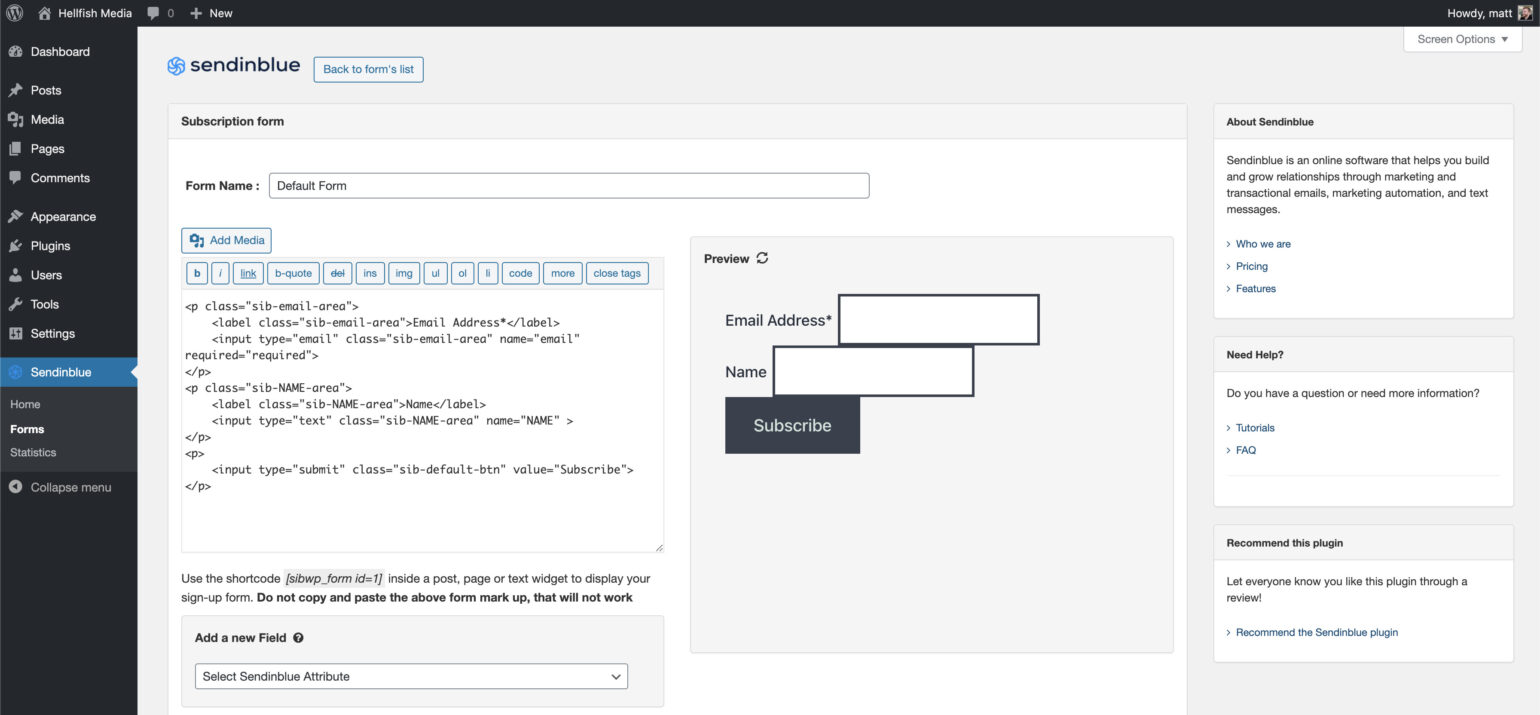Click the Dashboard gauge icon
Image resolution: width=1540 pixels, height=715 pixels.
(x=15, y=52)
